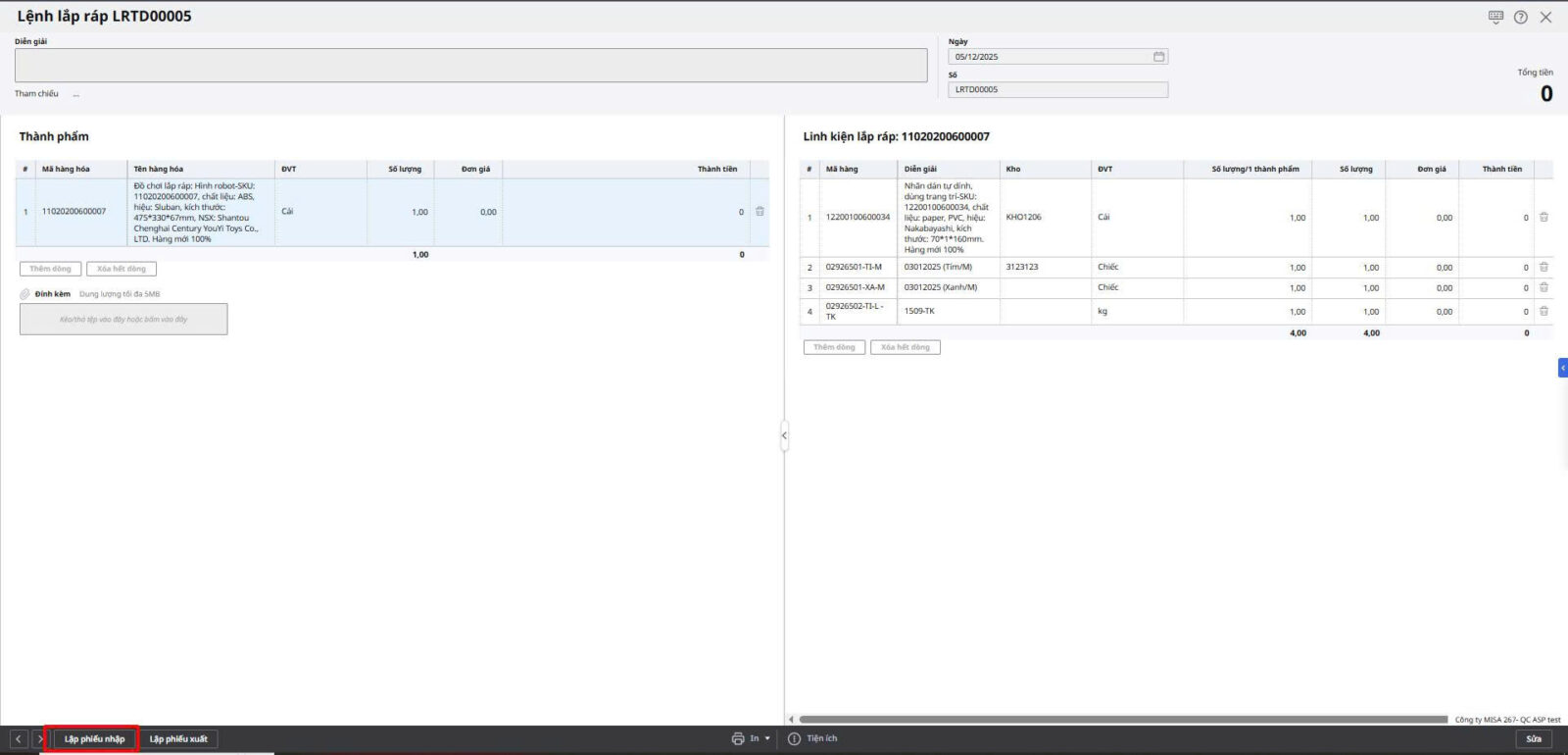The height and width of the screenshot is (755, 1568).
Task: Expand the In print dropdown
Action: [x=767, y=739]
